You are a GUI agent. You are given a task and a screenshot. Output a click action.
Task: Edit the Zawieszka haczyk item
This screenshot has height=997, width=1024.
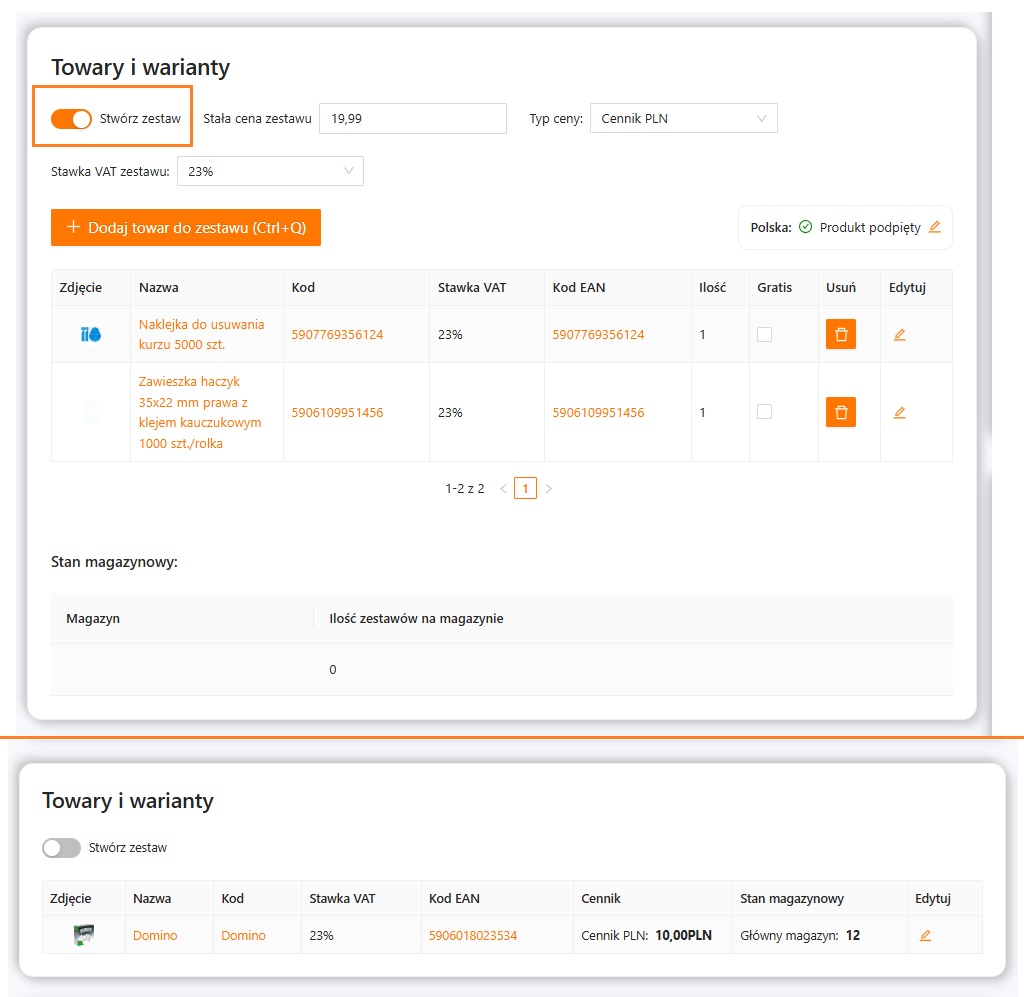tap(899, 412)
